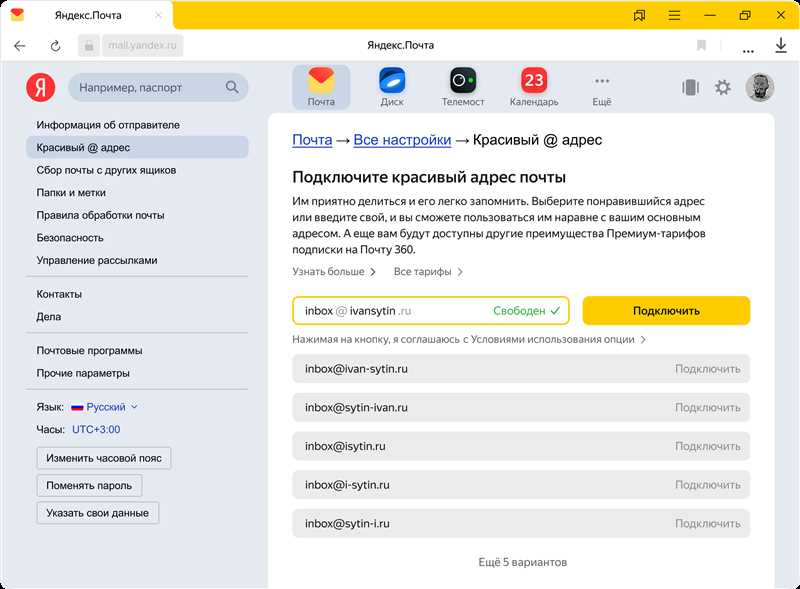Open the settings gear icon
Image resolution: width=800 pixels, height=589 pixels.
tap(722, 87)
